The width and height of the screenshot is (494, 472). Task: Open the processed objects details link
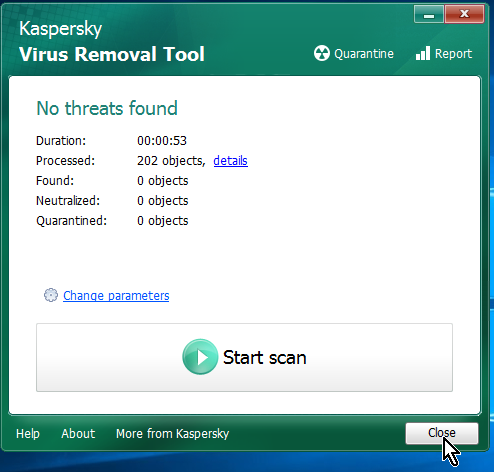click(x=230, y=161)
